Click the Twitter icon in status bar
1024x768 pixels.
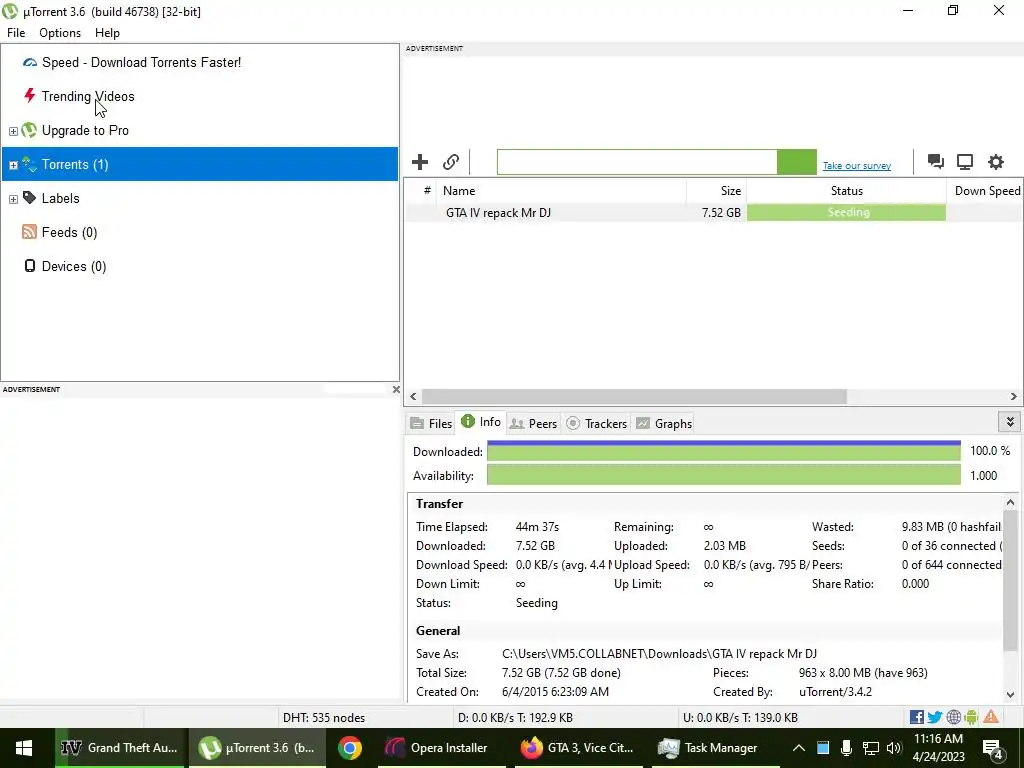[935, 717]
